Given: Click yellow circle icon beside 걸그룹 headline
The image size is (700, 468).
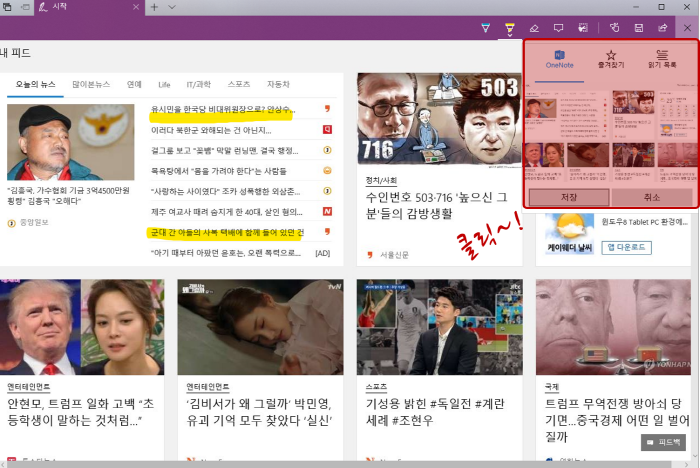Looking at the screenshot, I should pos(327,150).
